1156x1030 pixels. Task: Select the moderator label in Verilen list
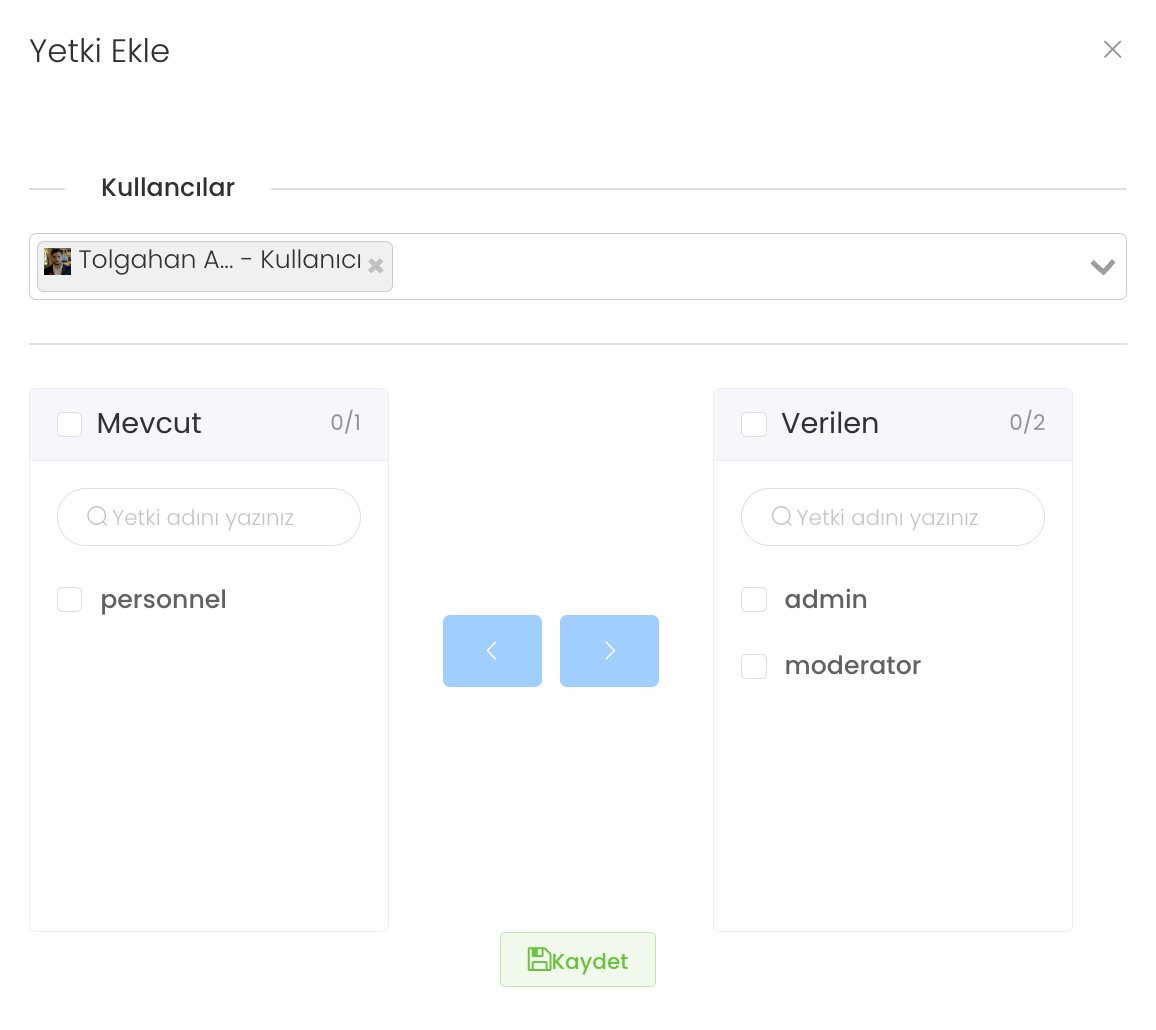coord(852,666)
